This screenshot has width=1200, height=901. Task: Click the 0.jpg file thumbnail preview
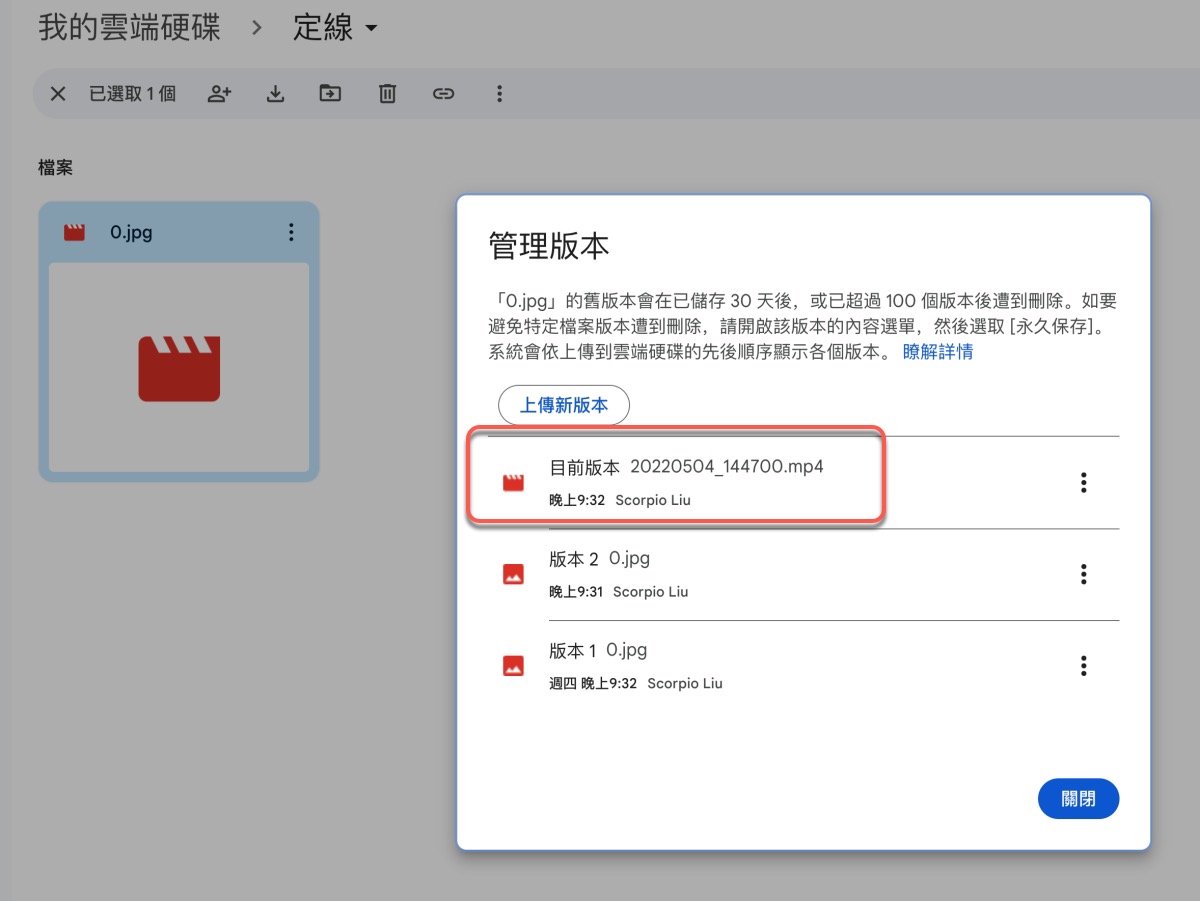179,367
